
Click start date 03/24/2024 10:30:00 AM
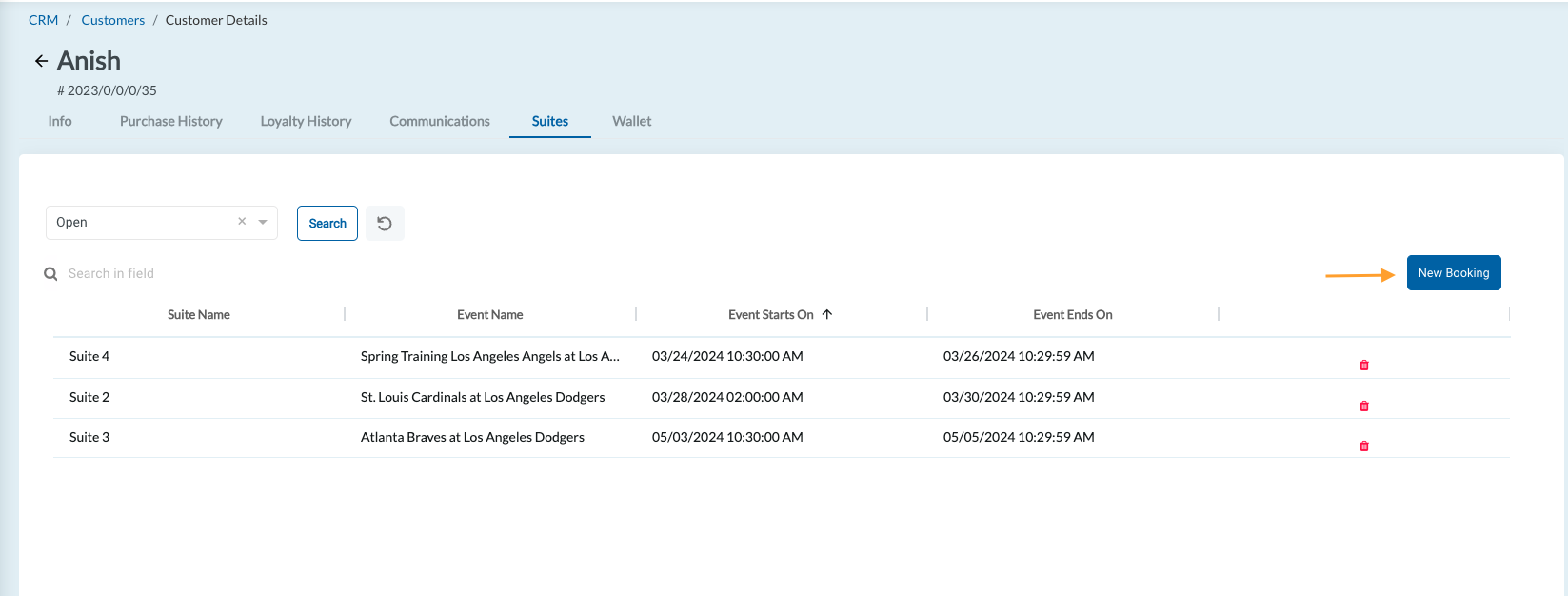pyautogui.click(x=727, y=356)
